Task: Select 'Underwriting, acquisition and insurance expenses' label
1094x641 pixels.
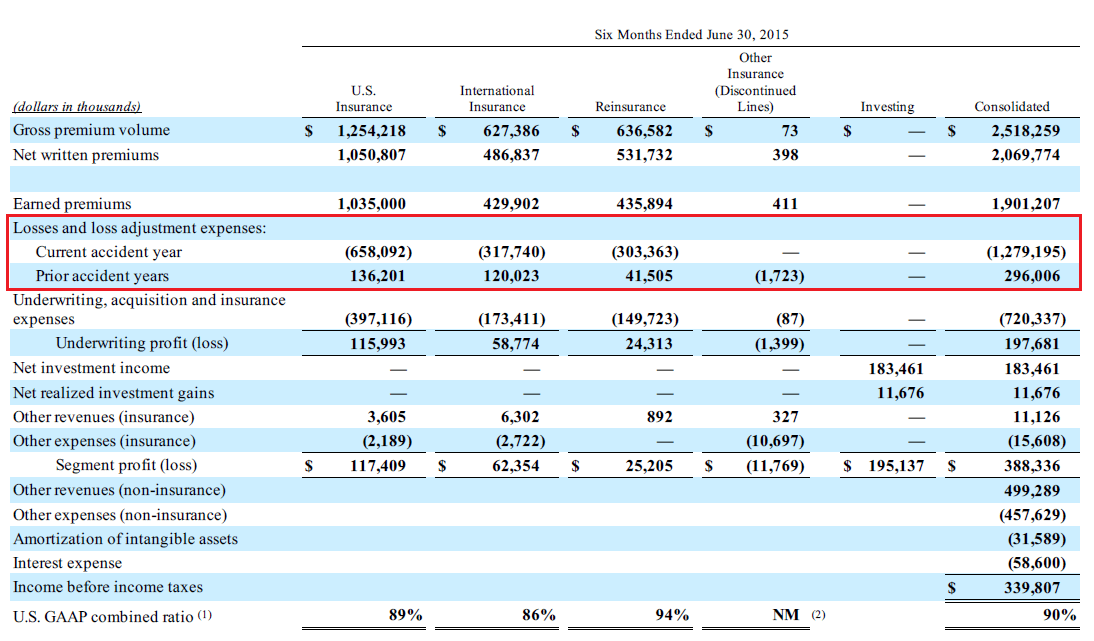Action: pyautogui.click(x=149, y=310)
